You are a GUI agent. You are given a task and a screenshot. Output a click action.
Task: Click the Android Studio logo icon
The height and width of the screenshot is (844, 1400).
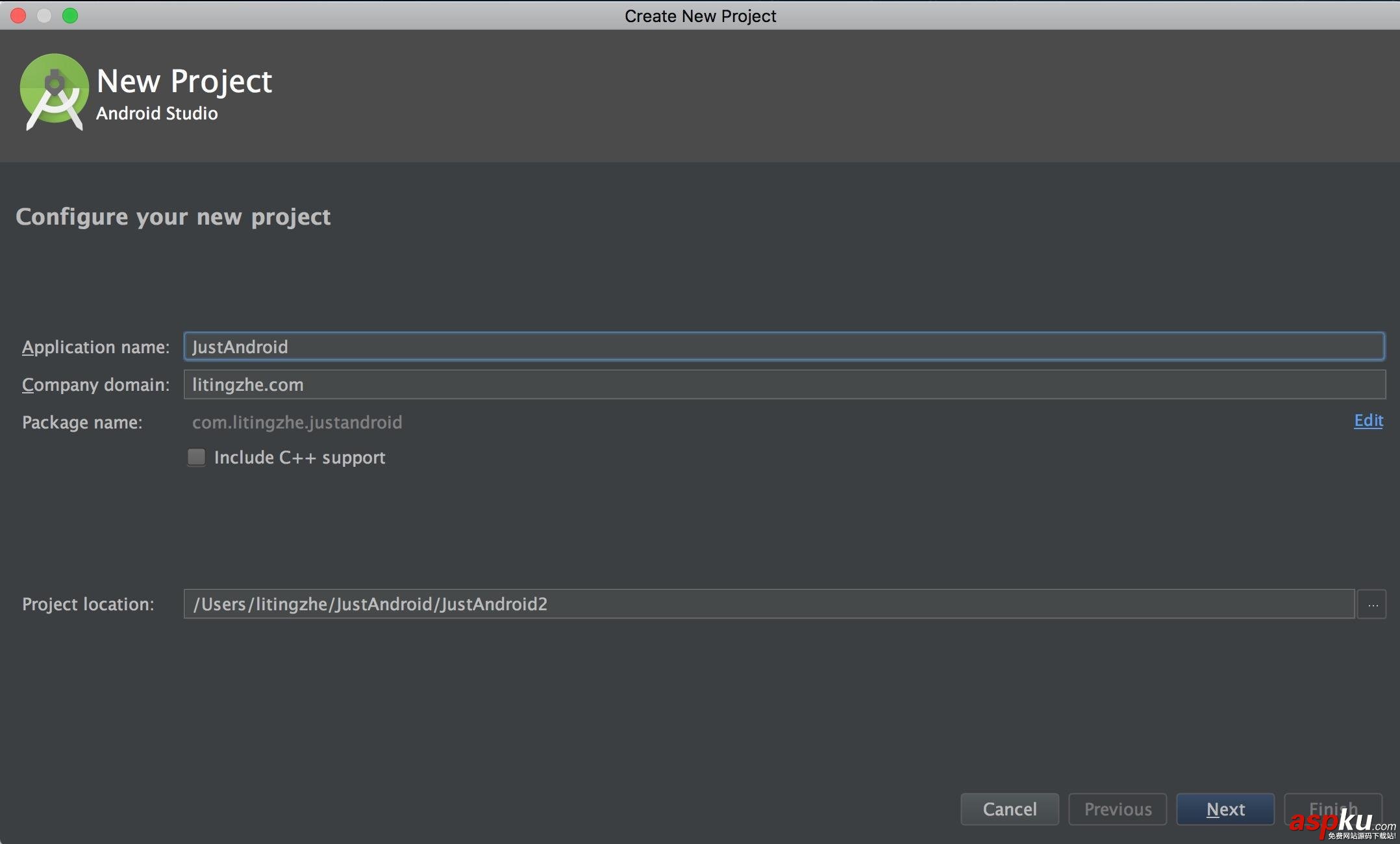click(x=54, y=92)
